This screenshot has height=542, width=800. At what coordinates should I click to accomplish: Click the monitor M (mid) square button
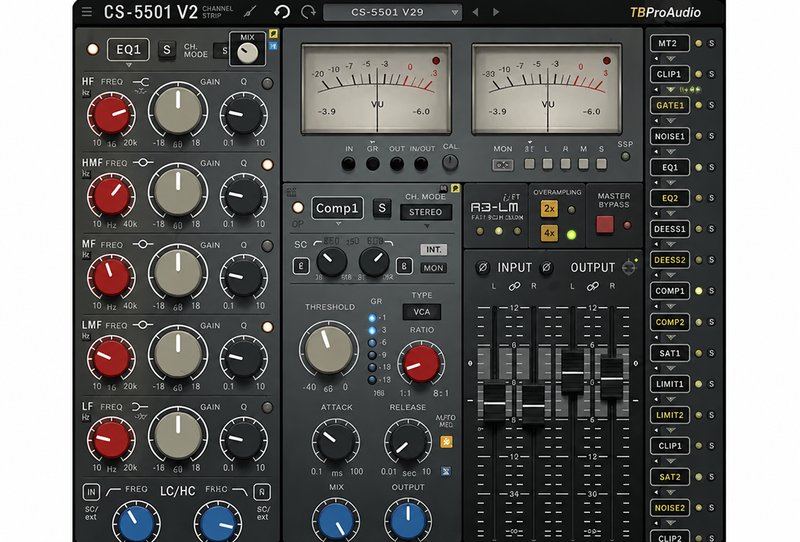(x=583, y=164)
